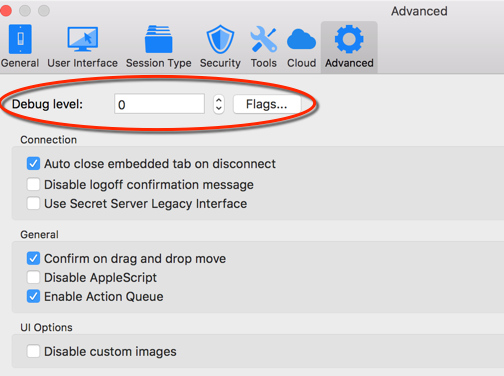Select the Security shield icon
Viewport: 504px width, 376px height.
point(220,39)
